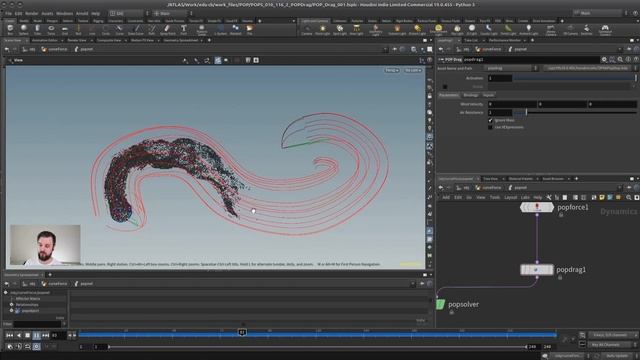Switch to the Geometry Spreadsheet tab

click(181, 40)
